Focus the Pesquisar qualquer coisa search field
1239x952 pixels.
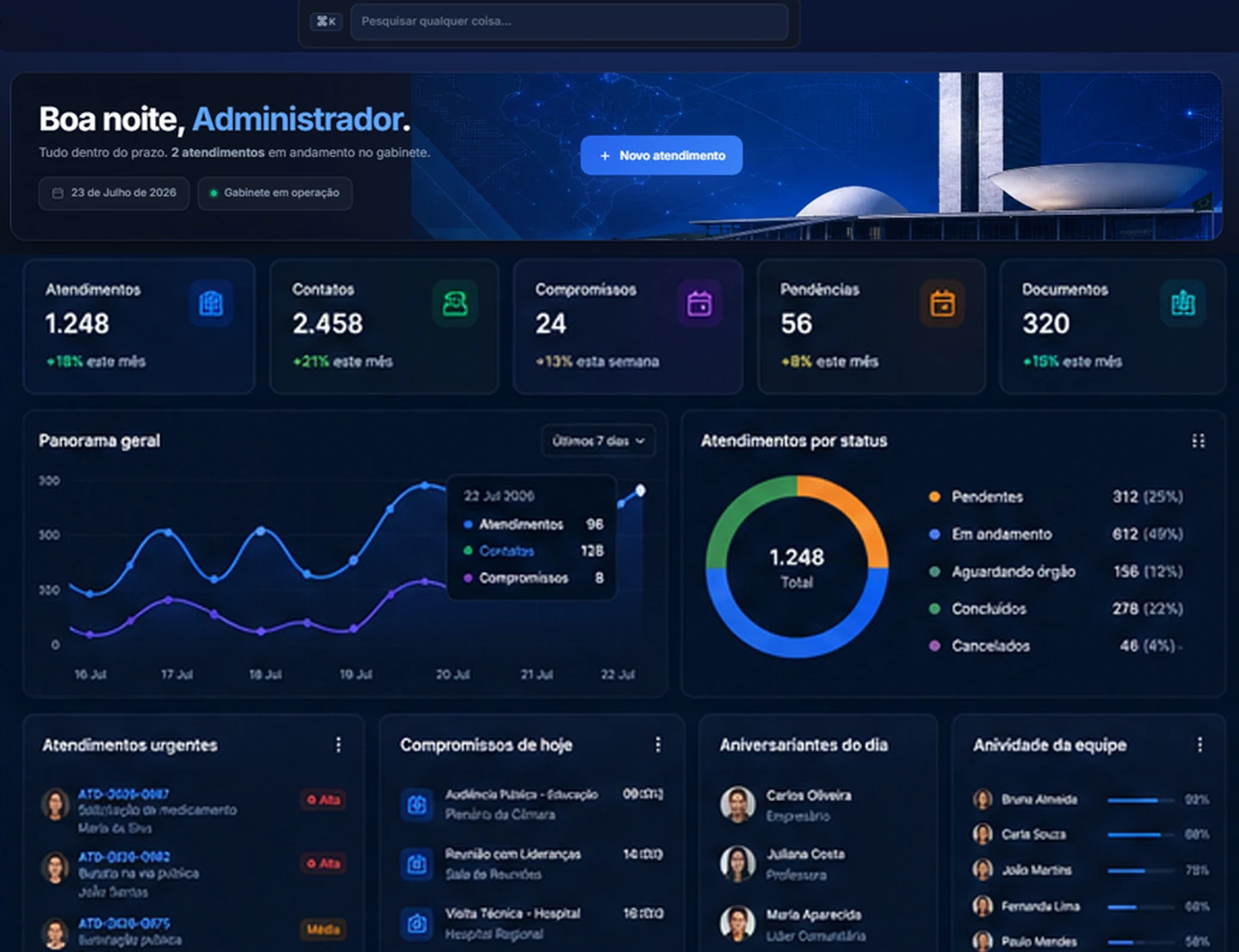pos(569,21)
